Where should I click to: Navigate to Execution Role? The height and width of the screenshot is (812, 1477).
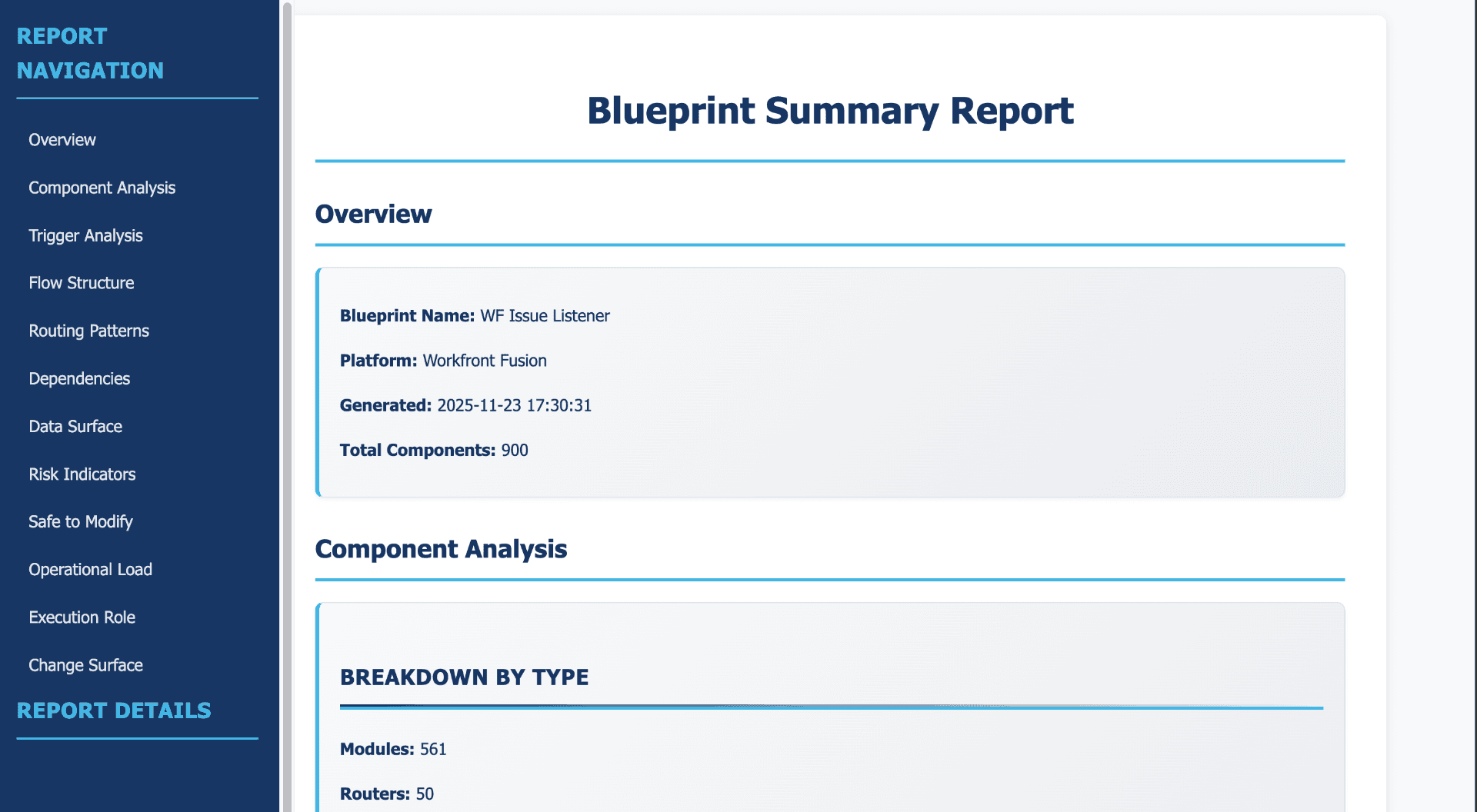pos(82,617)
